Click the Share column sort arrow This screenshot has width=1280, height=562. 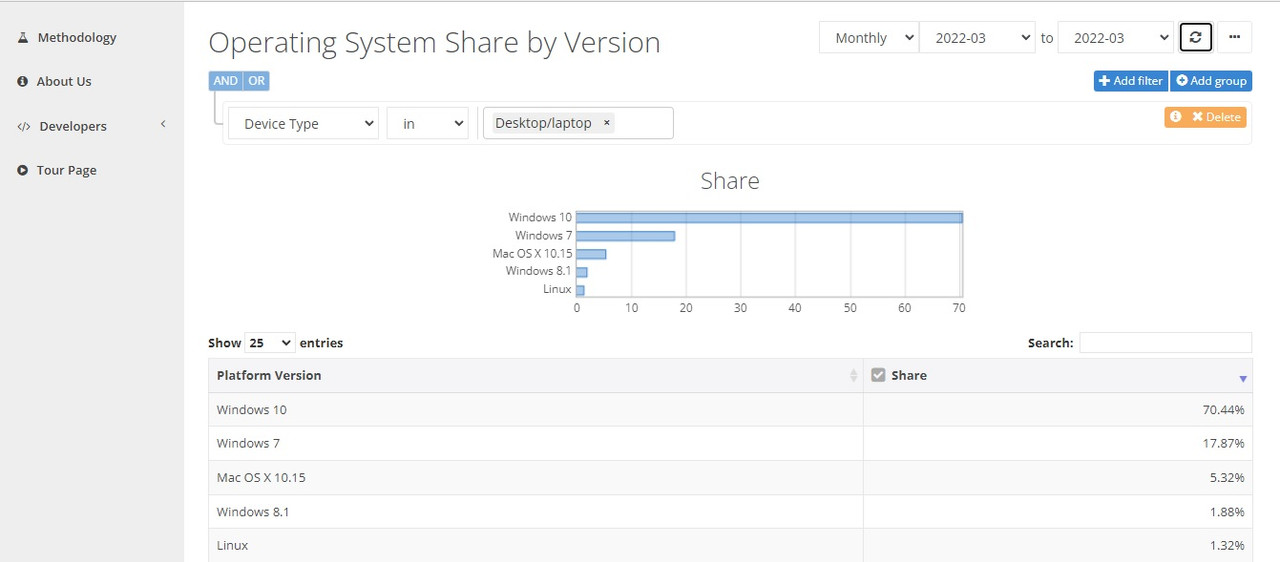click(1243, 379)
